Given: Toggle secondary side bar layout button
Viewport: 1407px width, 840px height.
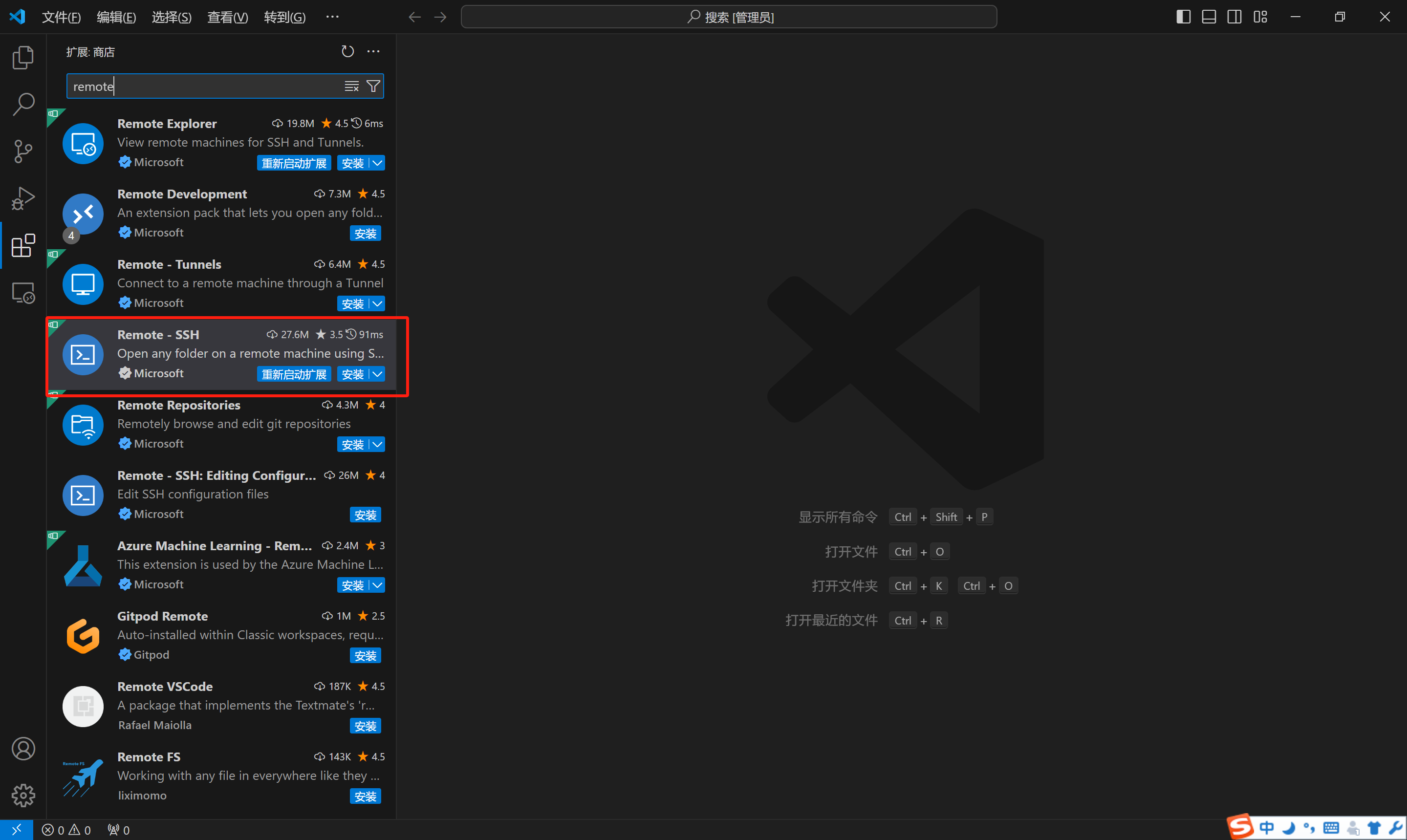Looking at the screenshot, I should point(1234,17).
